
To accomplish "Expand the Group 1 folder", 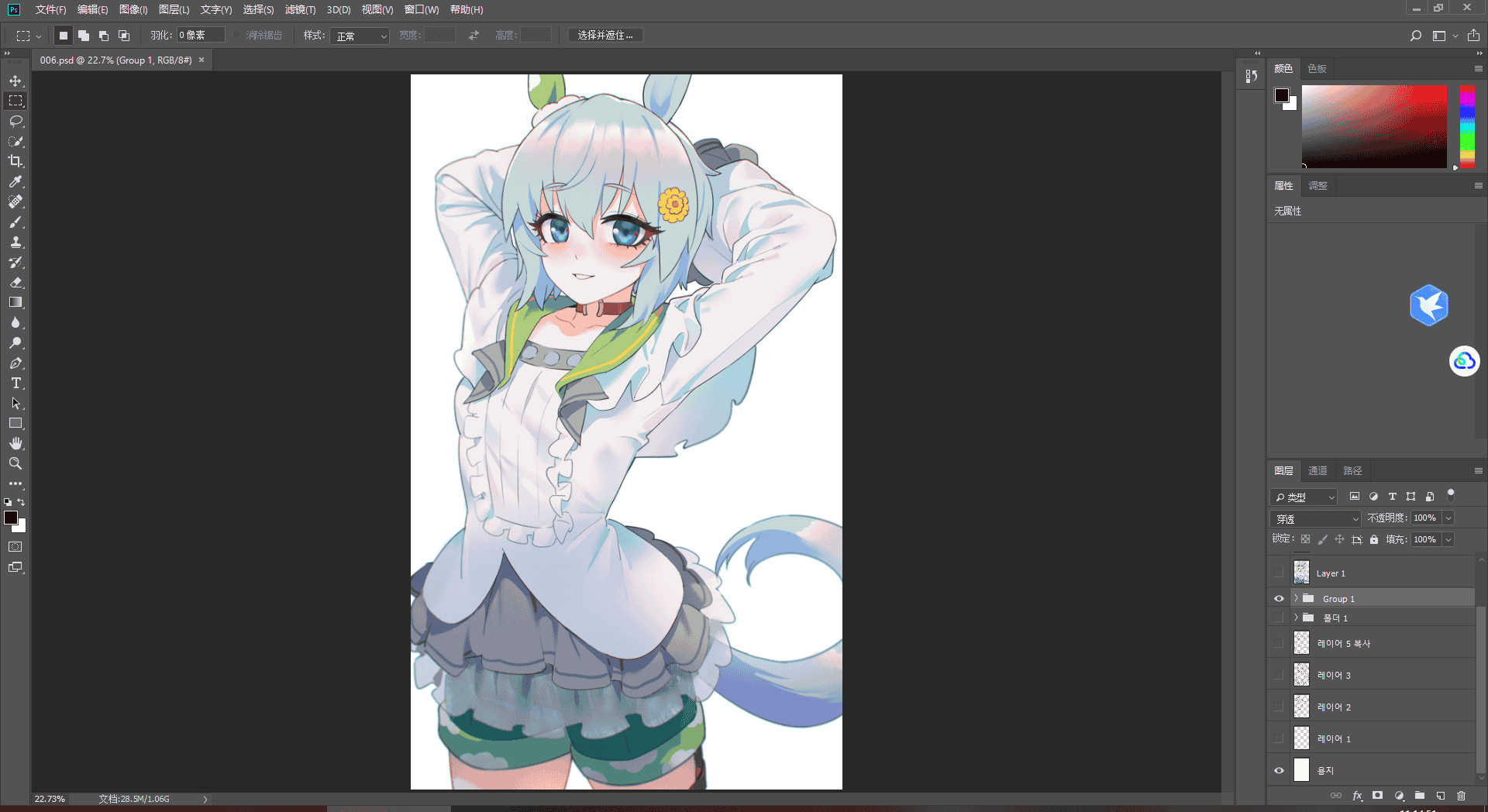I will pyautogui.click(x=1296, y=598).
